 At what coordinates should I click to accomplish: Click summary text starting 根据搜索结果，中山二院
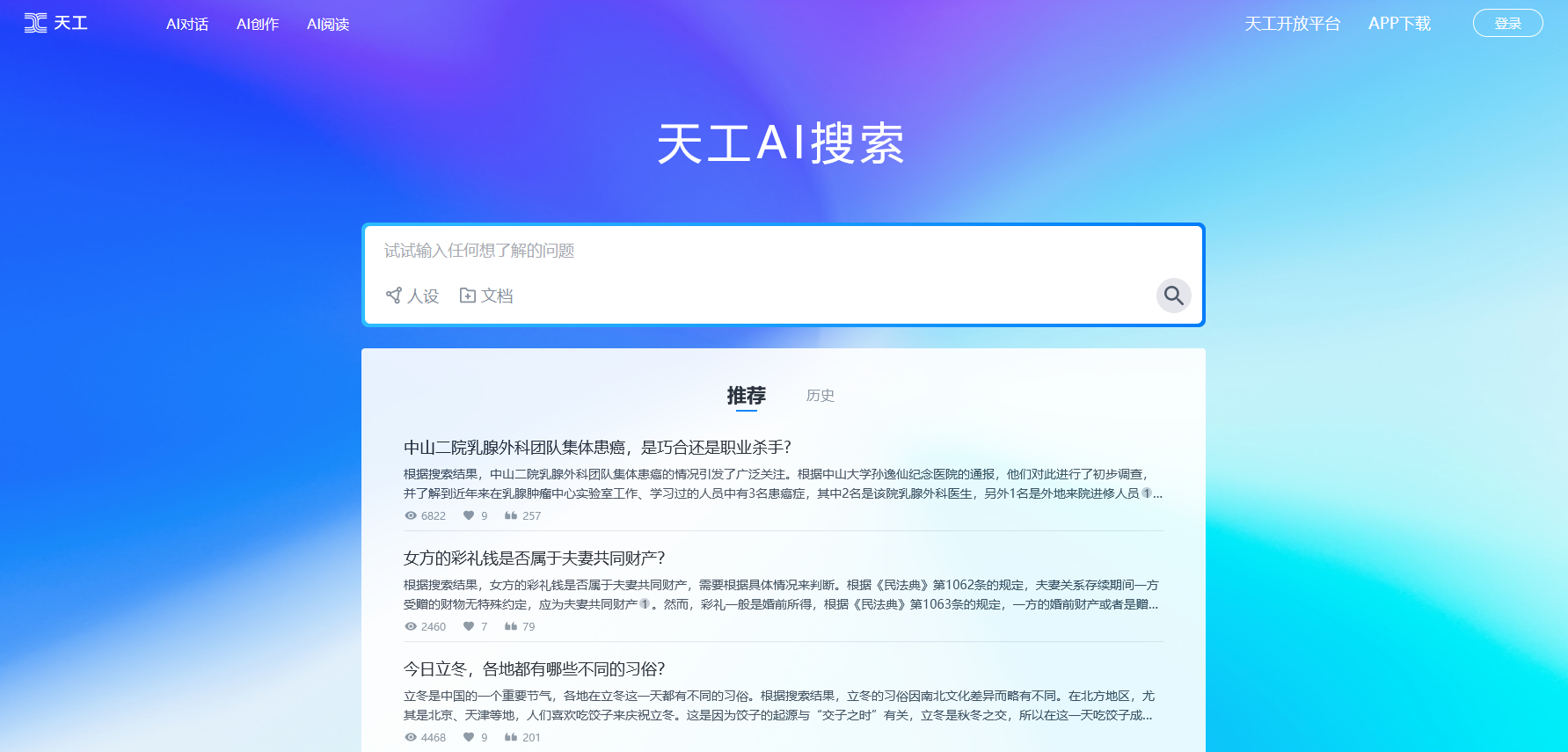[x=783, y=484]
